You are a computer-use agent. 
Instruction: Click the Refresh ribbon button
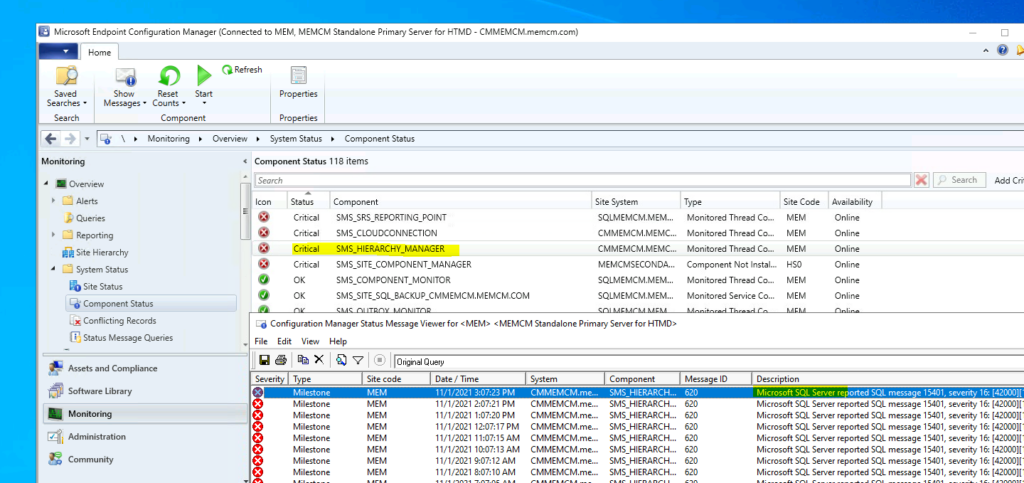point(242,70)
